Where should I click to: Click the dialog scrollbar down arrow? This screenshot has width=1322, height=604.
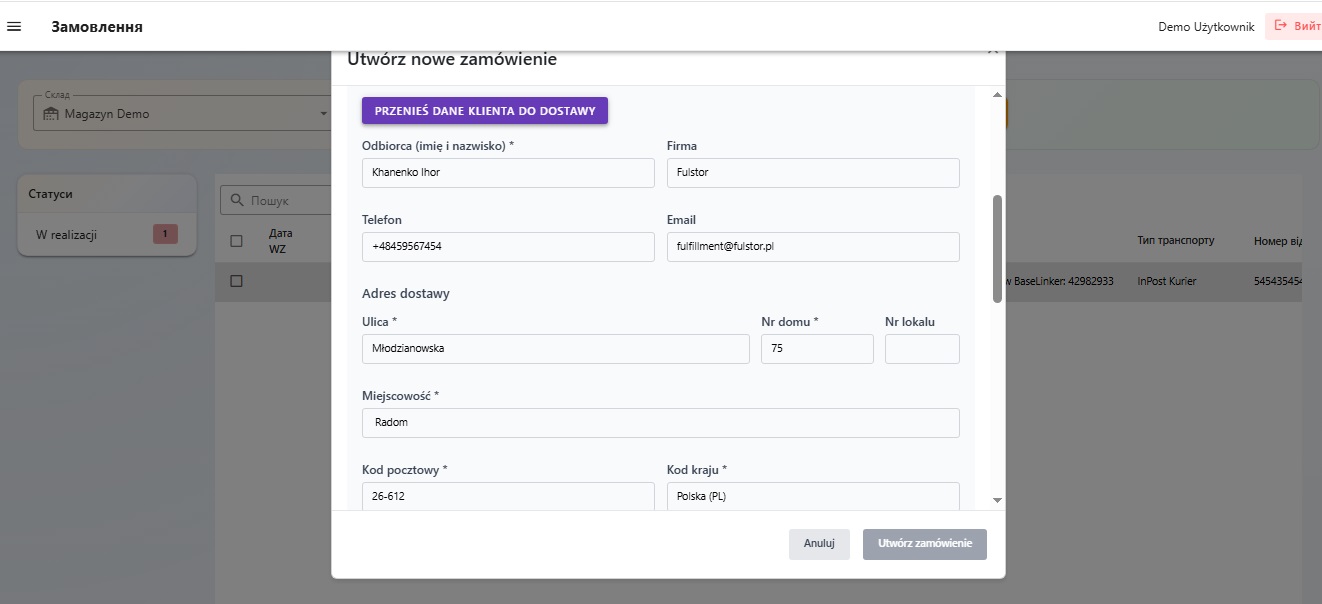[997, 499]
